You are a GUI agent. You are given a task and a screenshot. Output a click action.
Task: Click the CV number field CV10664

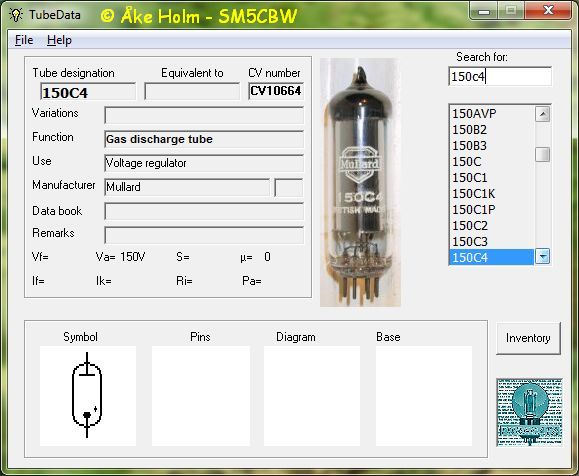[276, 91]
